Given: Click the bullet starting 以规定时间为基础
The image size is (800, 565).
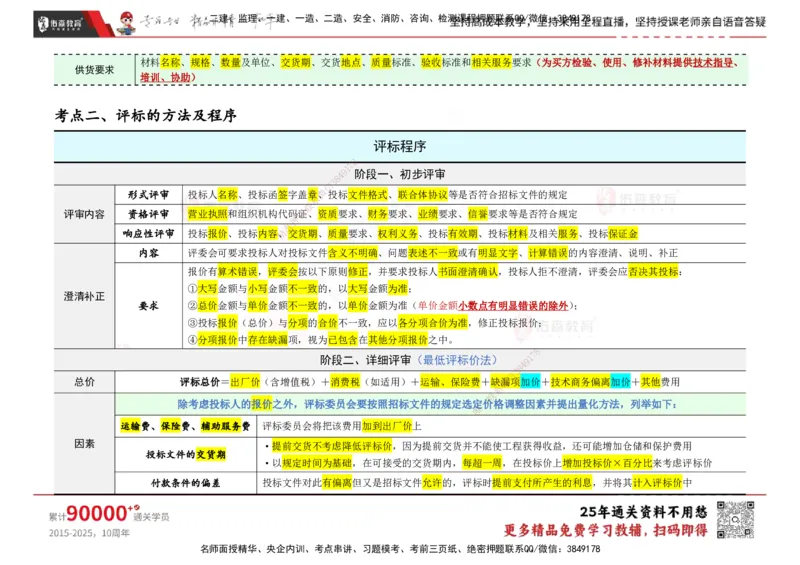Looking at the screenshot, I should [488, 463].
